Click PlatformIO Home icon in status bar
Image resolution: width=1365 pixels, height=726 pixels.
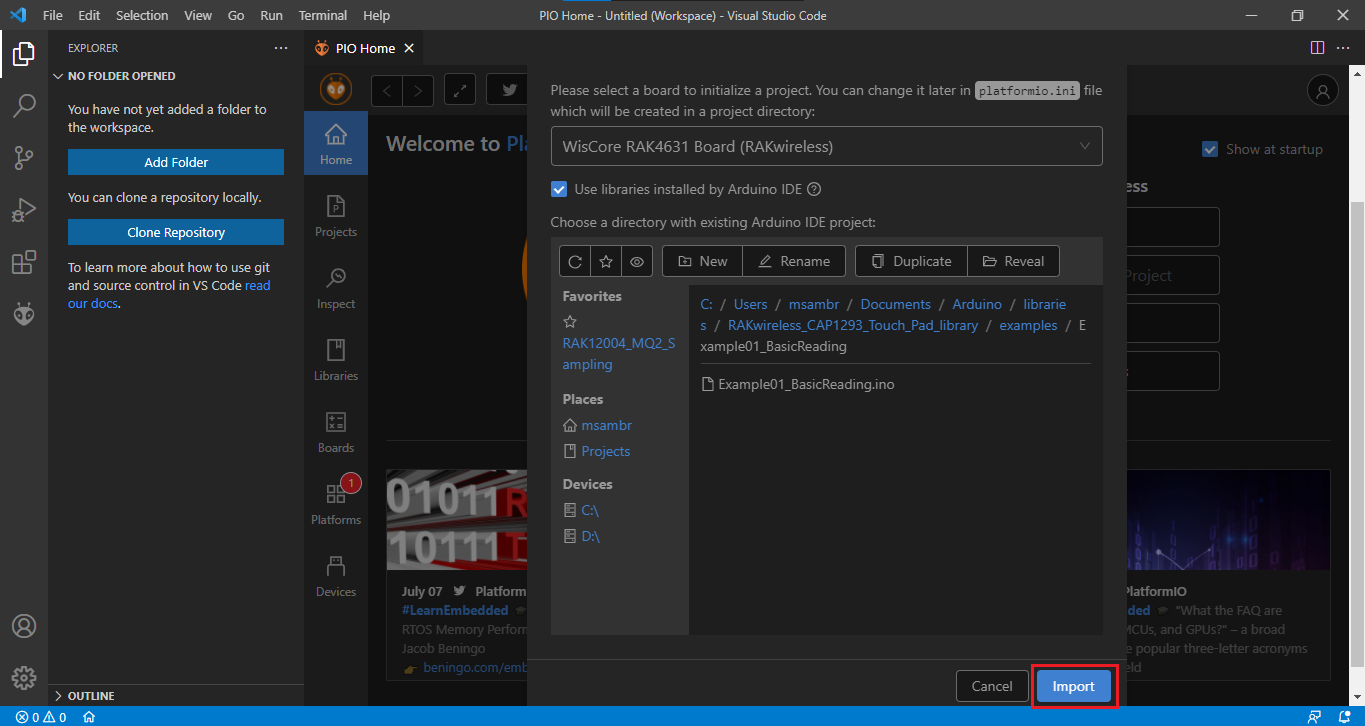tap(89, 716)
